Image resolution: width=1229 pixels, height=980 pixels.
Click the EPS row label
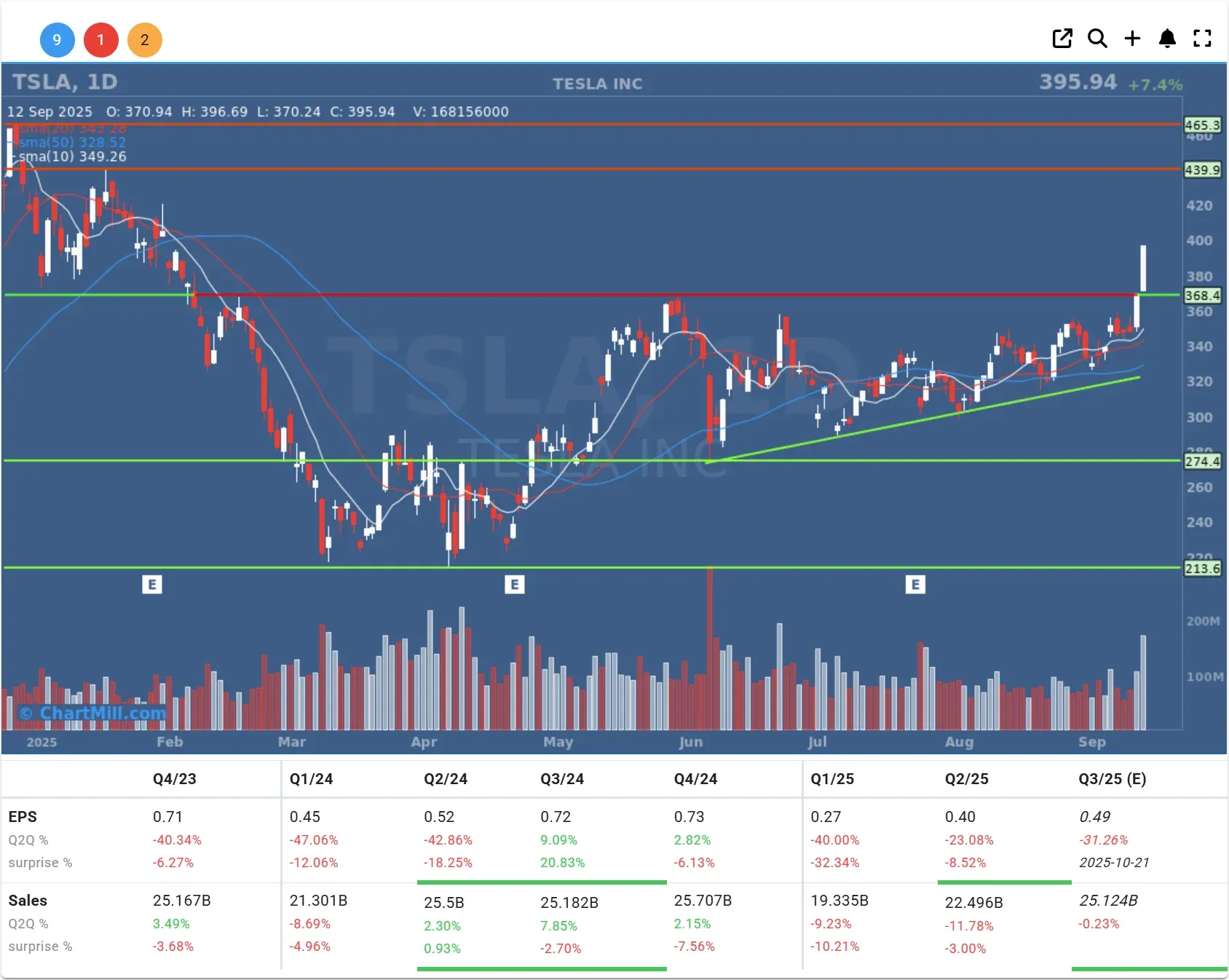23,817
